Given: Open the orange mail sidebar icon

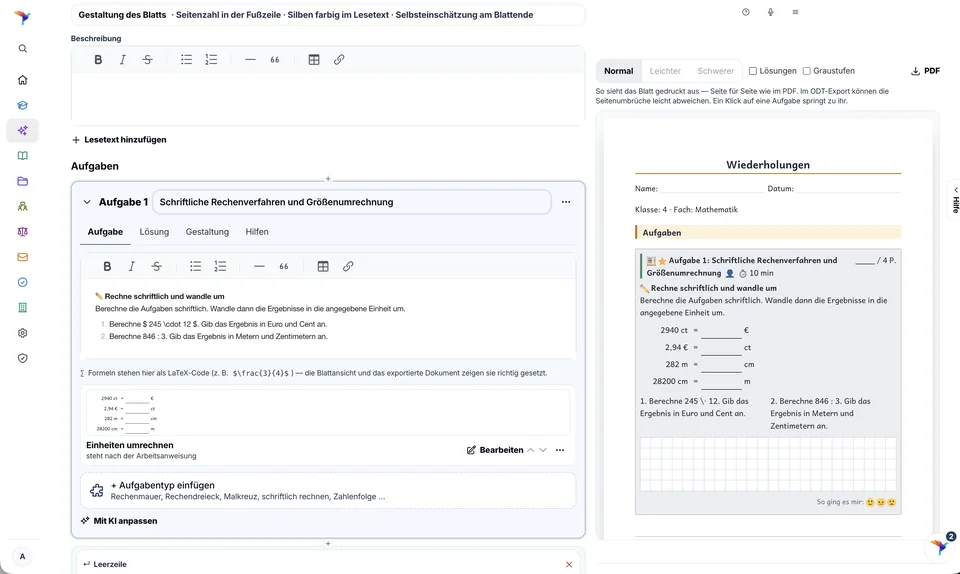Looking at the screenshot, I should (x=23, y=257).
